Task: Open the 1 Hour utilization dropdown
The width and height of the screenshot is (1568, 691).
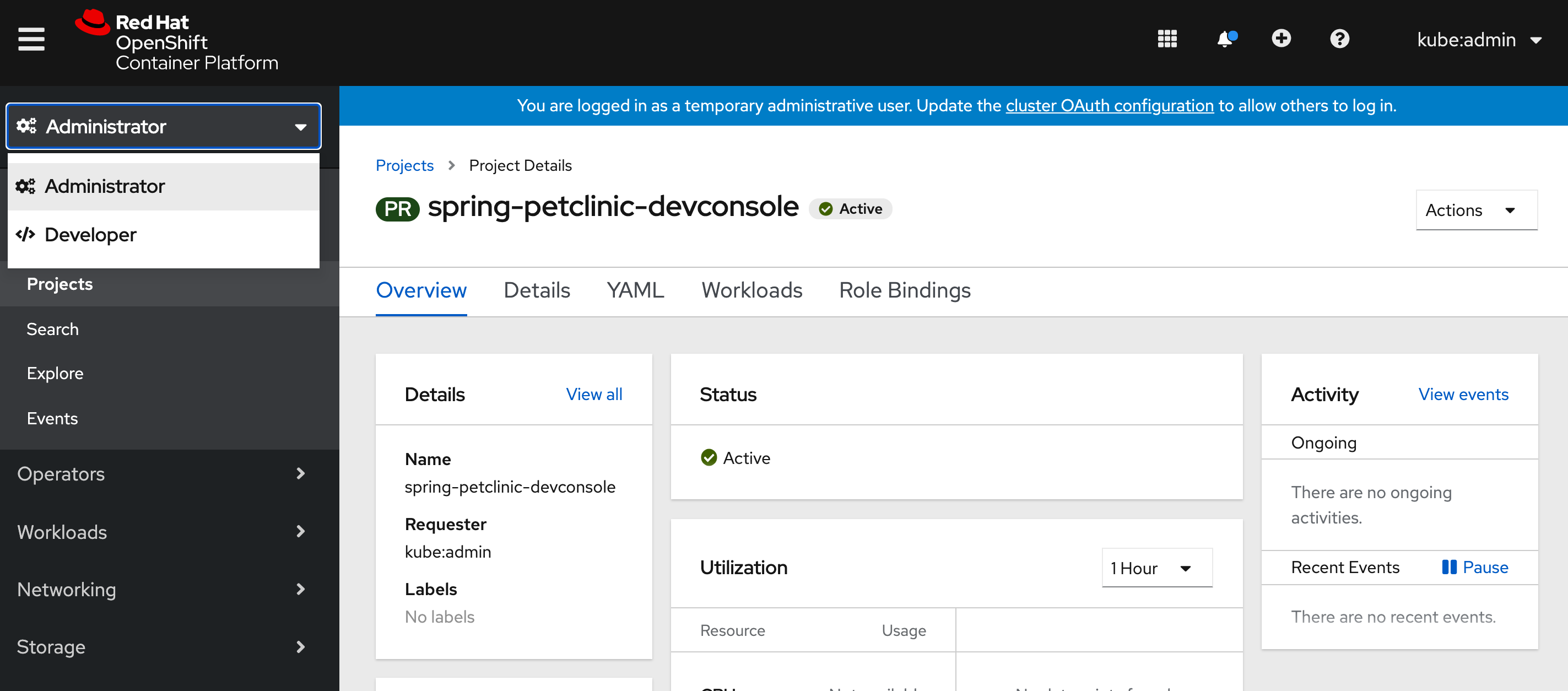Action: (1156, 568)
